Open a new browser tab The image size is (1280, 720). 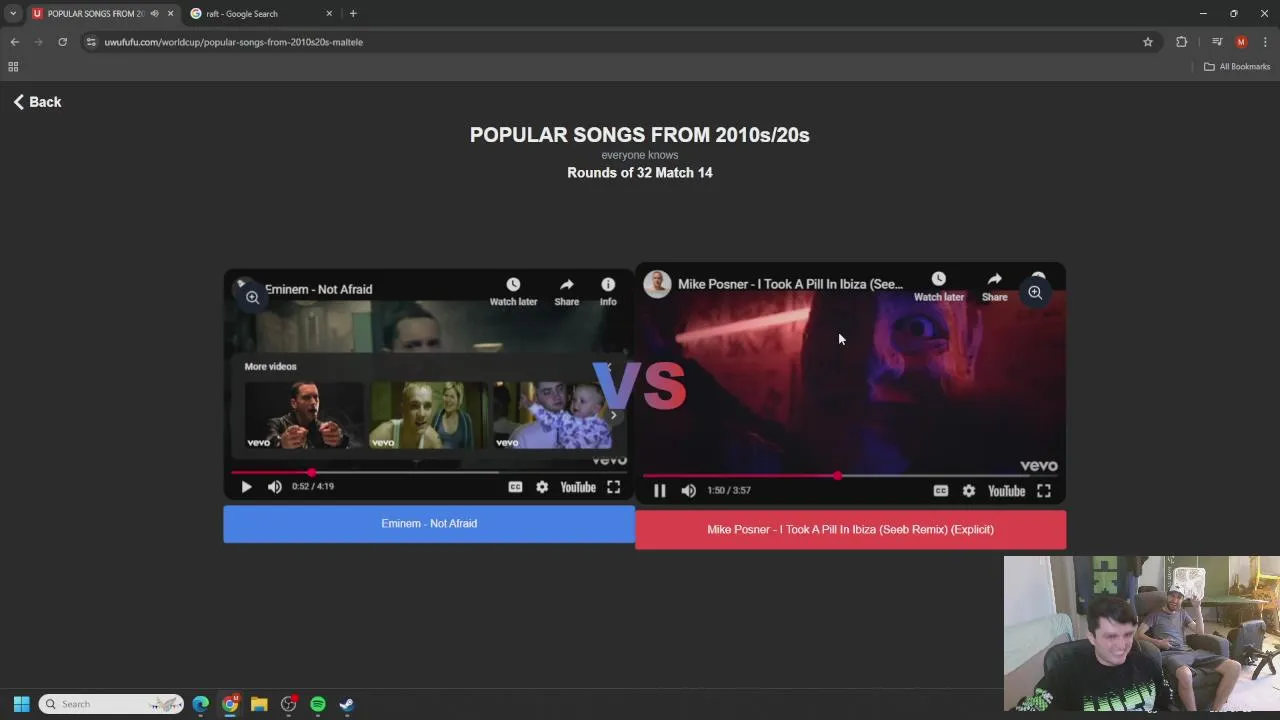[353, 14]
